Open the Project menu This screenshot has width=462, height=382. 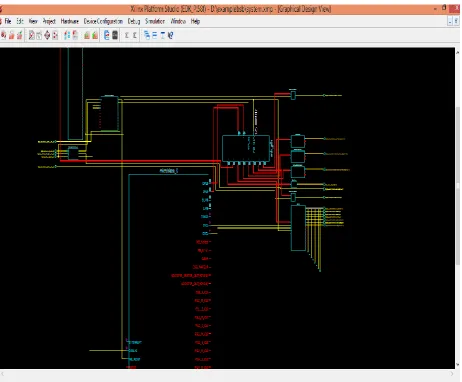49,21
